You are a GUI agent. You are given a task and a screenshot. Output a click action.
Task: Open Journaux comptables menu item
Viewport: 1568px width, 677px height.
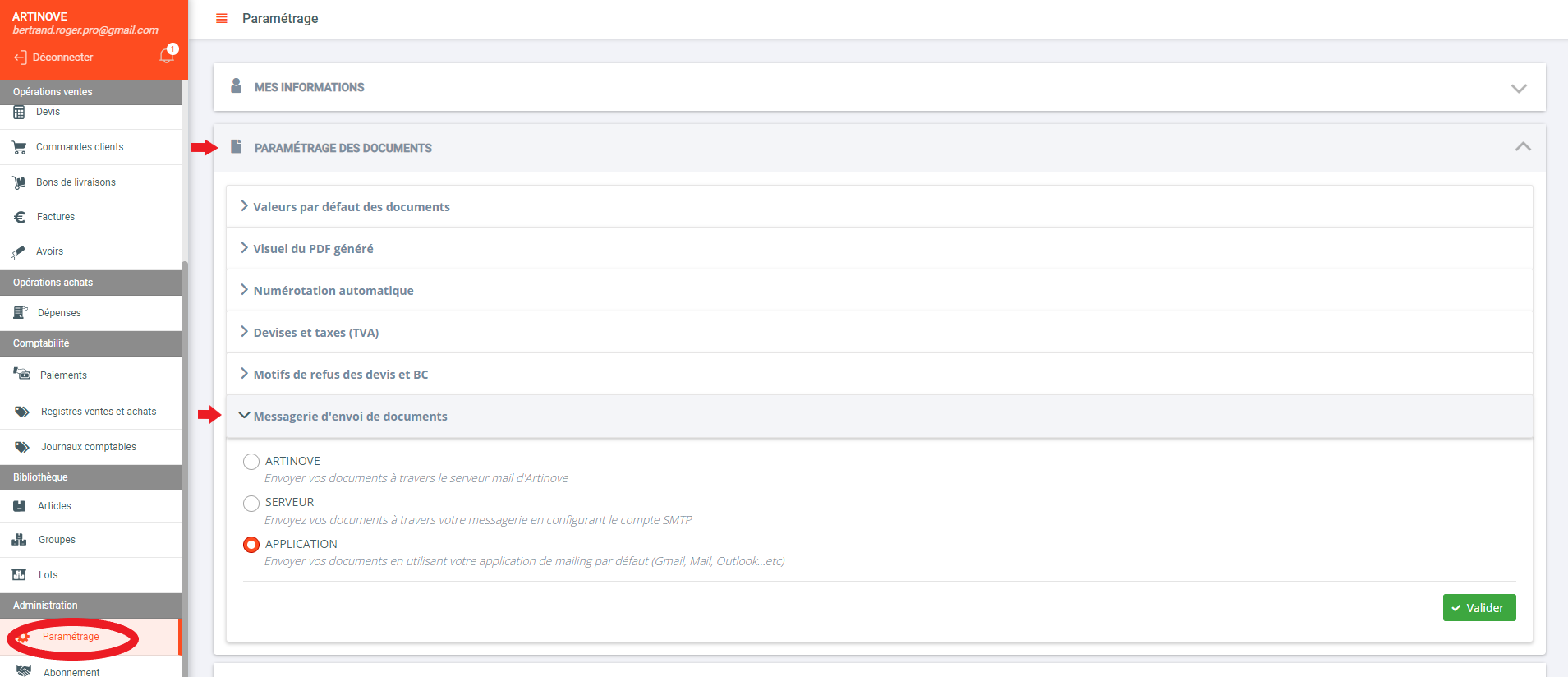[88, 447]
